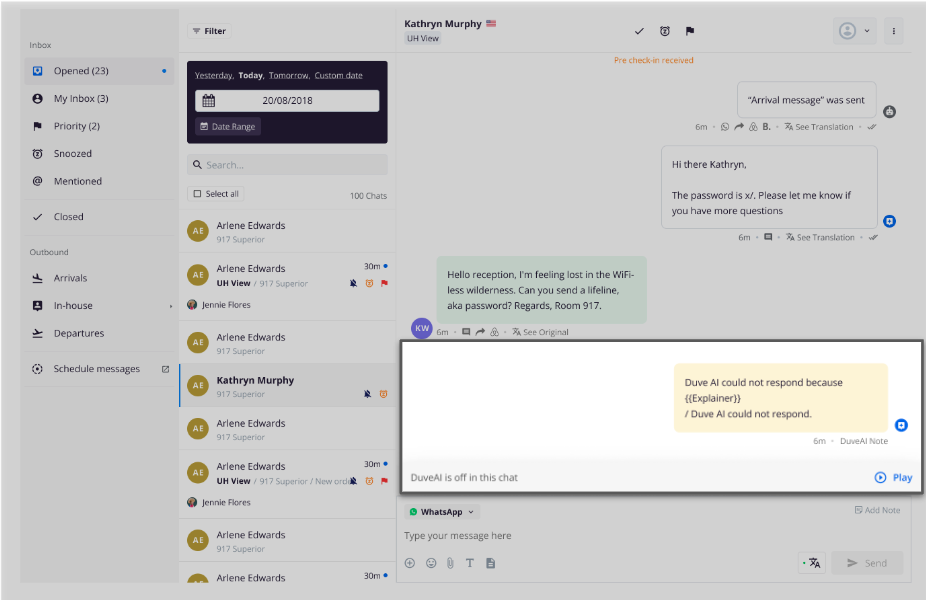Image resolution: width=926 pixels, height=600 pixels.
Task: Toggle the translate button next to Send
Action: (x=812, y=563)
